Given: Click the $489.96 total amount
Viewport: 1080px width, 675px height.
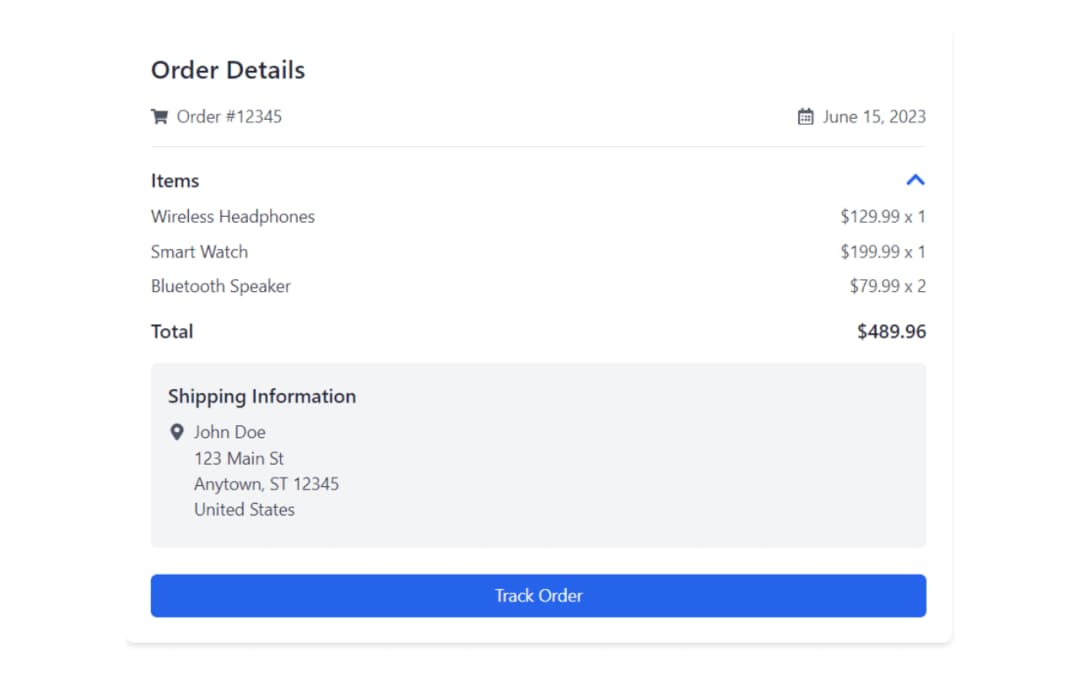Looking at the screenshot, I should coord(891,331).
